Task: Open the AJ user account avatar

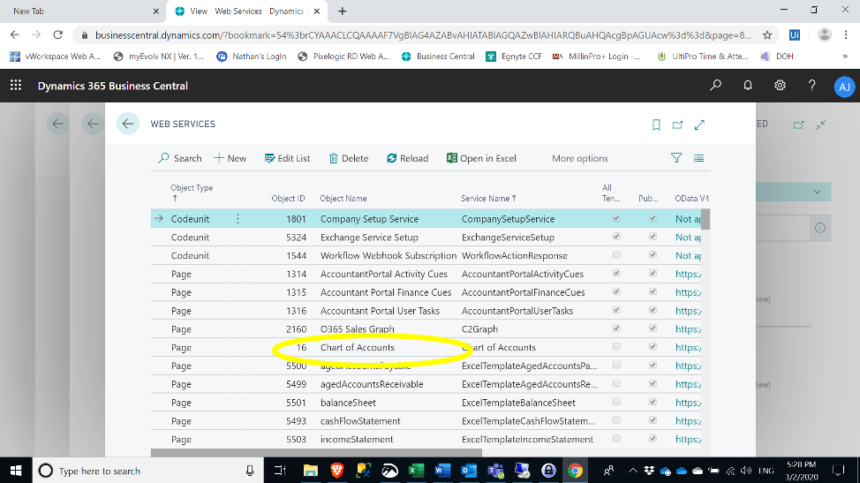Action: (x=844, y=87)
